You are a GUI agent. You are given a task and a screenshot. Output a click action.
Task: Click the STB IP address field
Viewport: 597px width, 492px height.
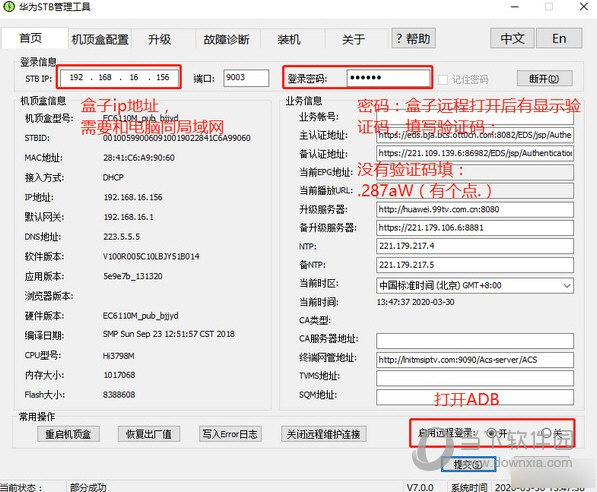tap(119, 77)
